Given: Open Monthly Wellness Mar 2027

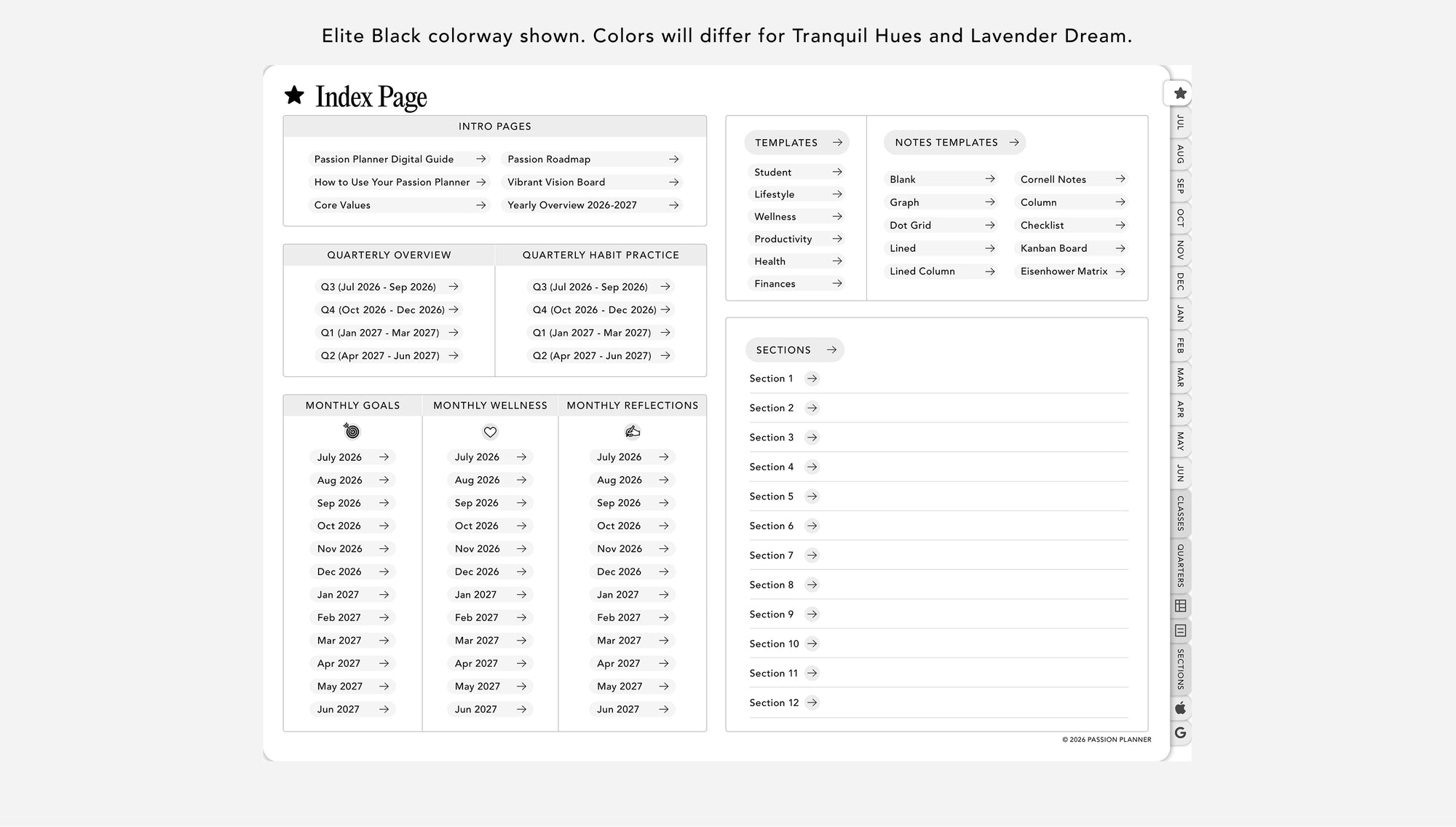Looking at the screenshot, I should 490,641.
